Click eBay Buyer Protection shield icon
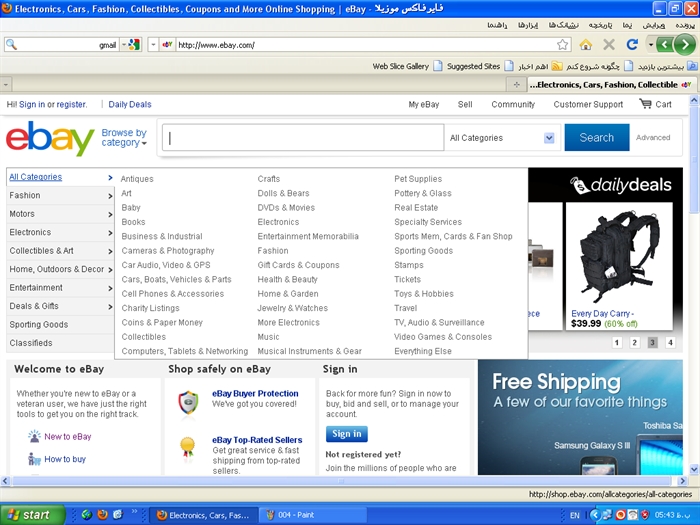 188,402
